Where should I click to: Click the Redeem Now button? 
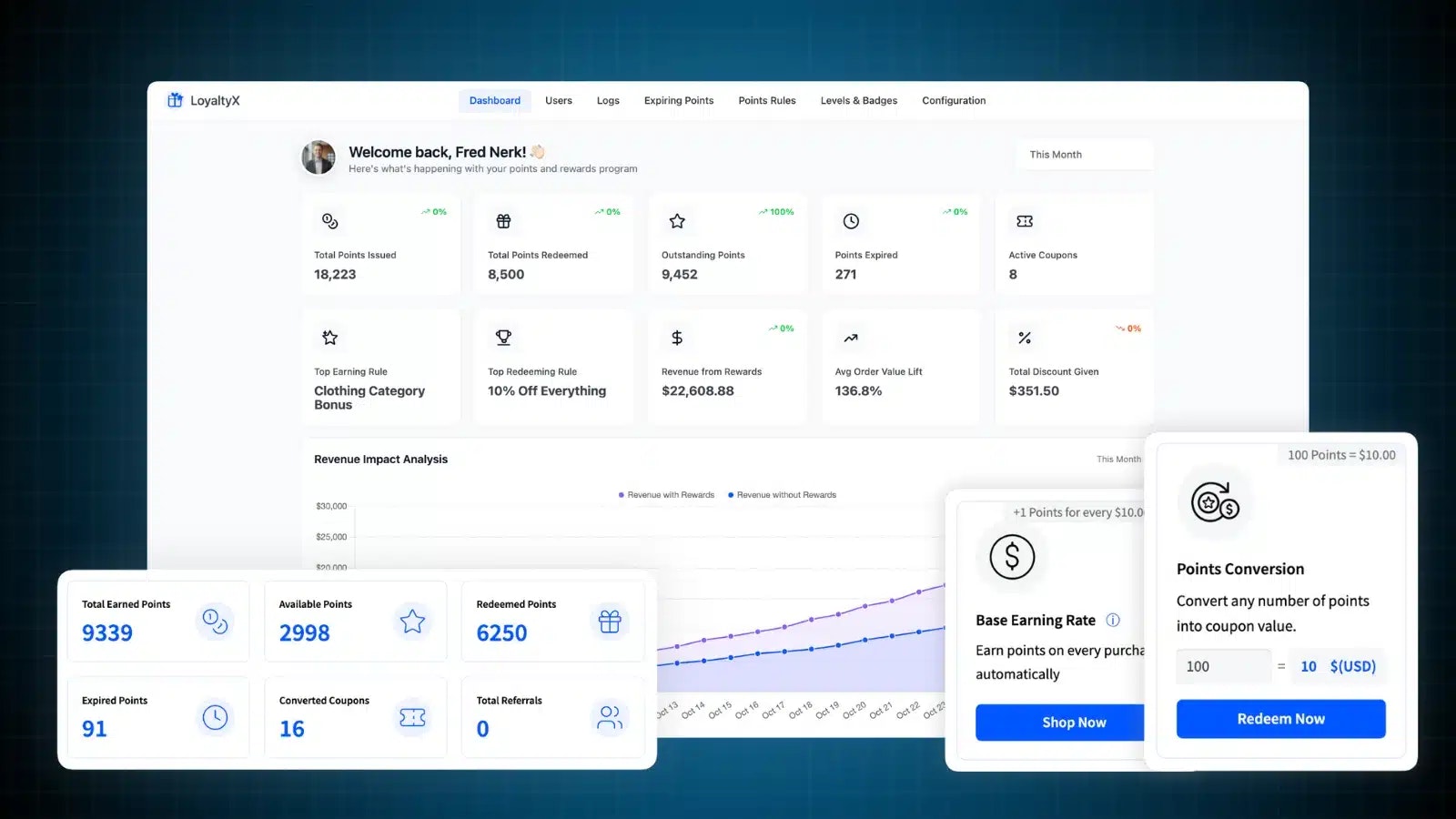(1280, 718)
